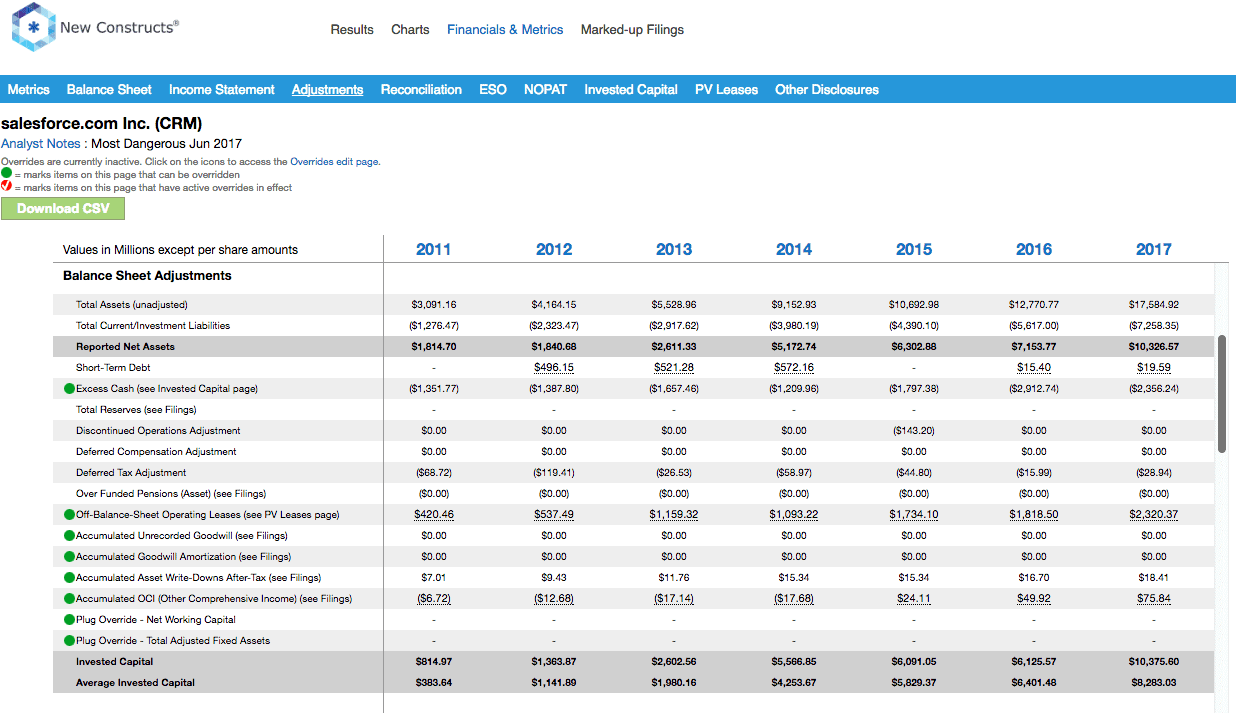Viewport: 1236px width, 713px height.
Task: Open Marked-up Filings
Action: pos(632,30)
